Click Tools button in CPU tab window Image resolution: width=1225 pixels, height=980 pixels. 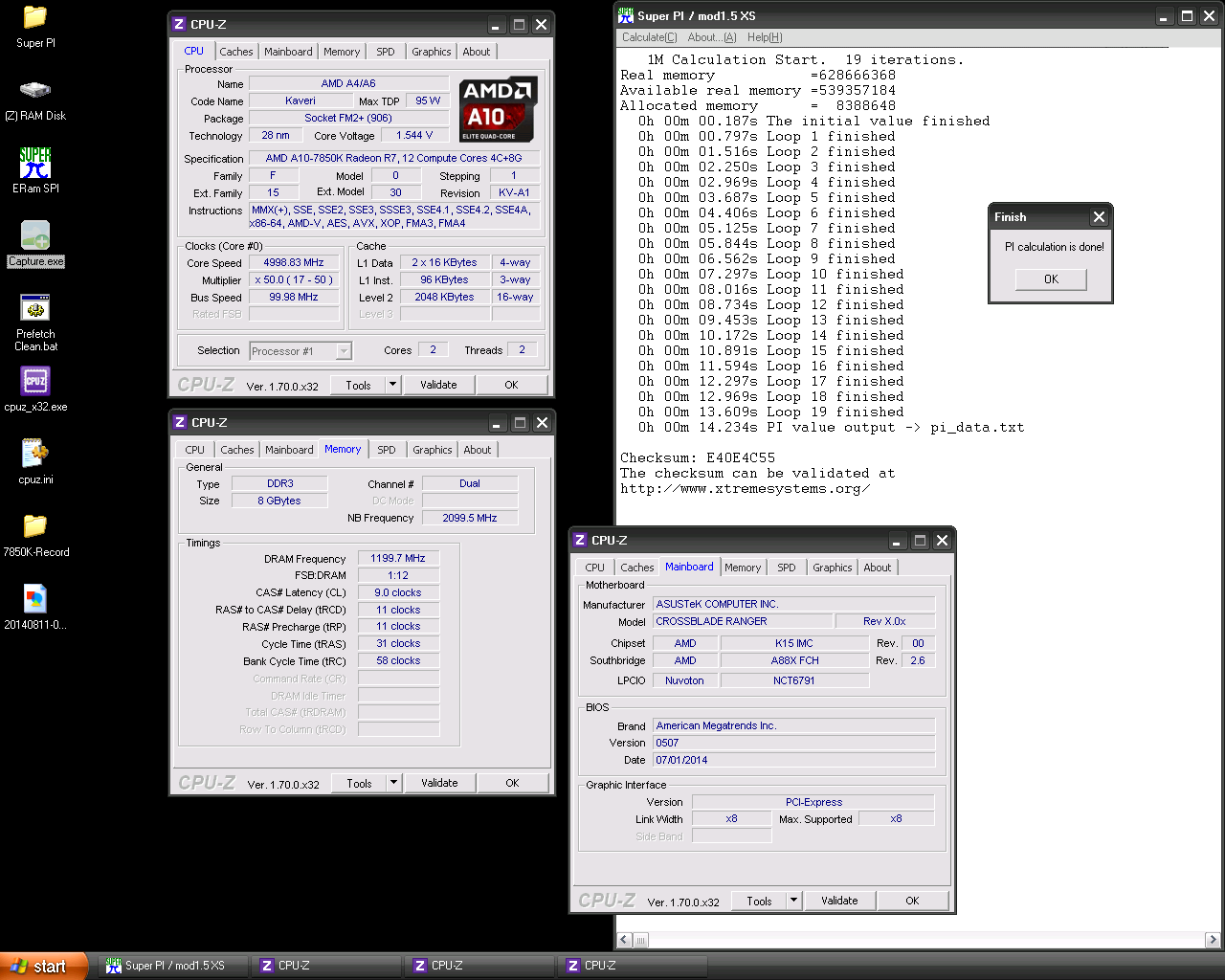point(359,385)
